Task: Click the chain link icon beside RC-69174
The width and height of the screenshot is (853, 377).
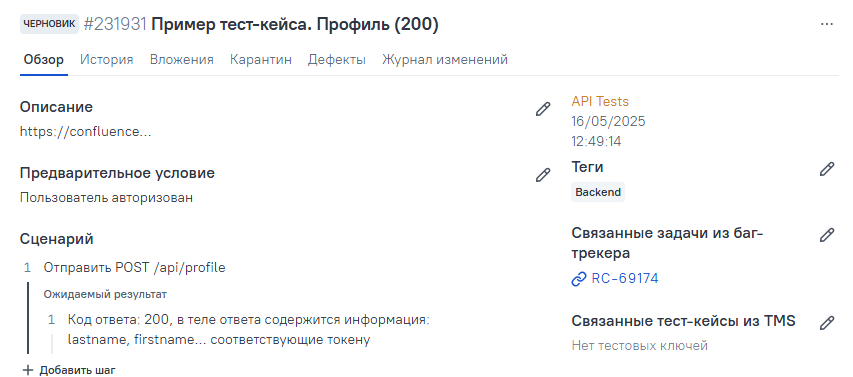Action: (x=578, y=279)
